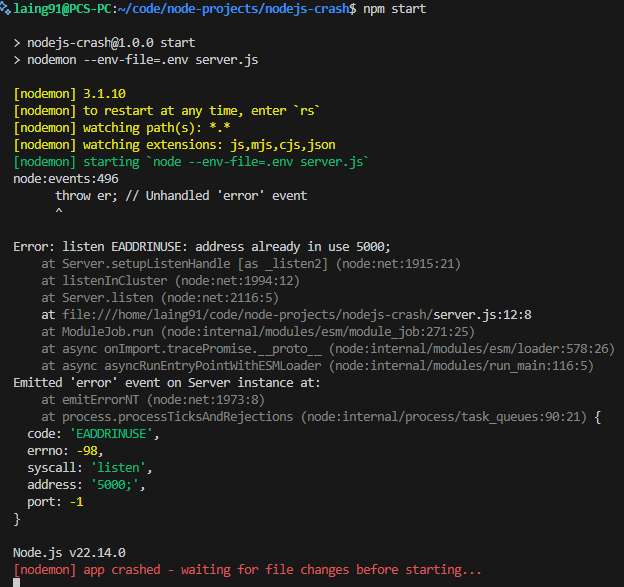Click the green 'starting `node --env-file=.env server.js`' line
The image size is (624, 587).
click(x=226, y=162)
